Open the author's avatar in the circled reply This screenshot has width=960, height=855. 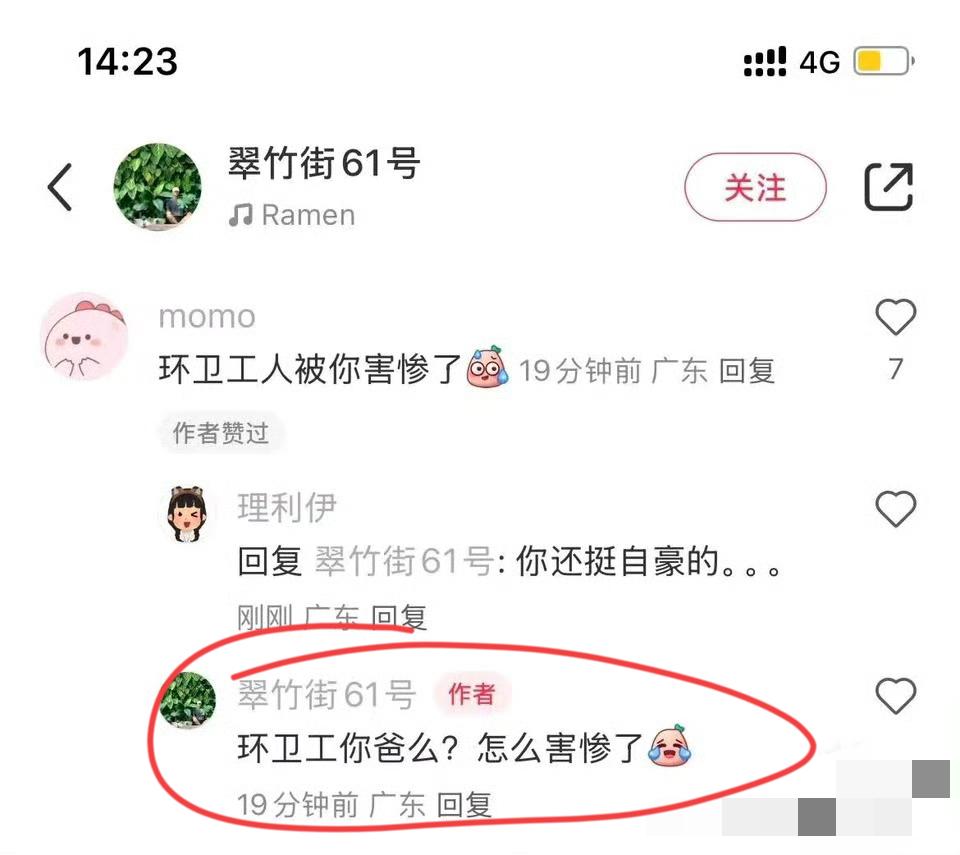click(187, 700)
